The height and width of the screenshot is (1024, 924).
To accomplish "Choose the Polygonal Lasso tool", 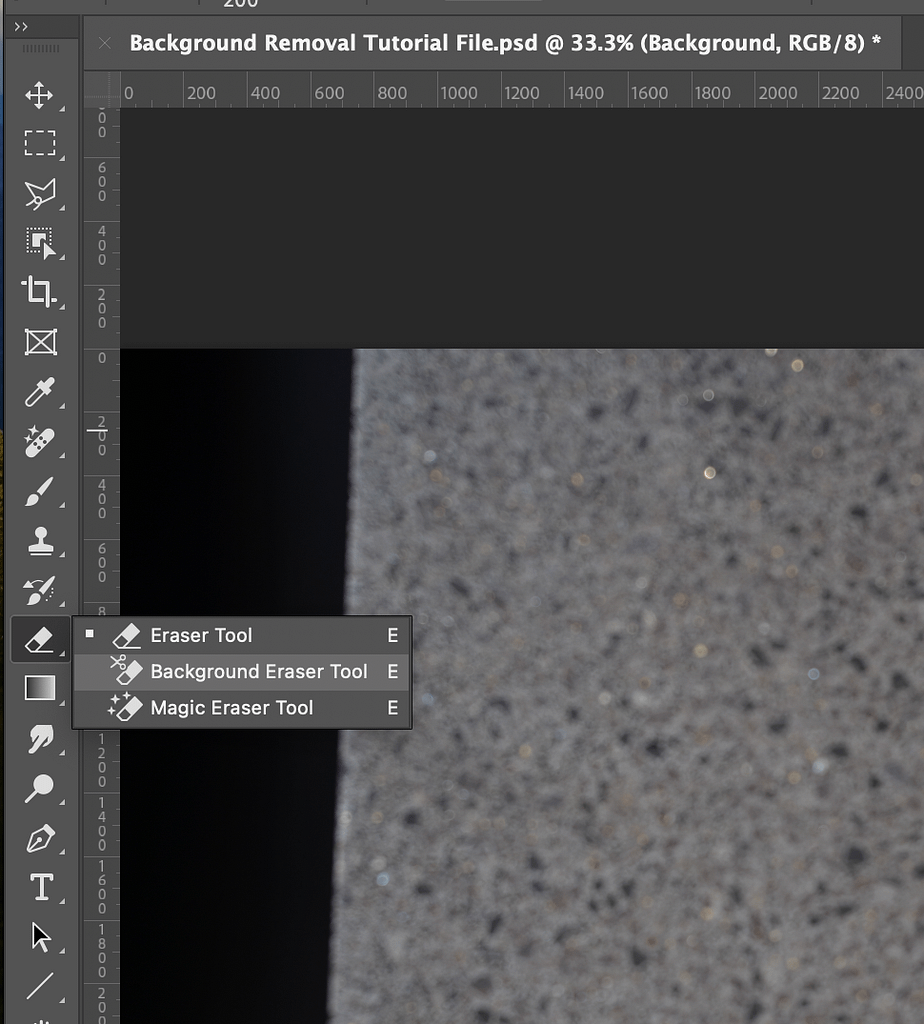I will pos(39,193).
